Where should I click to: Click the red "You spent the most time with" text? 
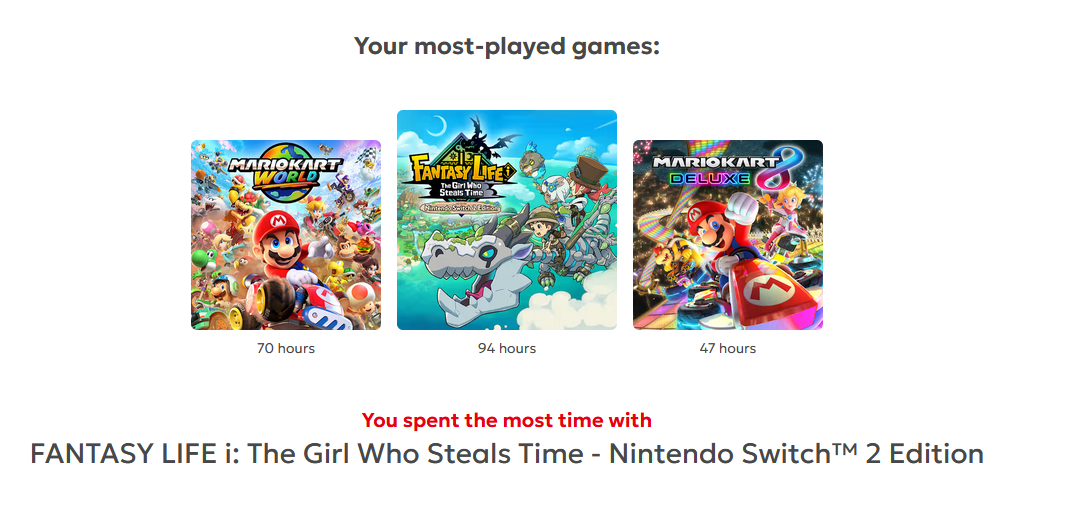[507, 420]
